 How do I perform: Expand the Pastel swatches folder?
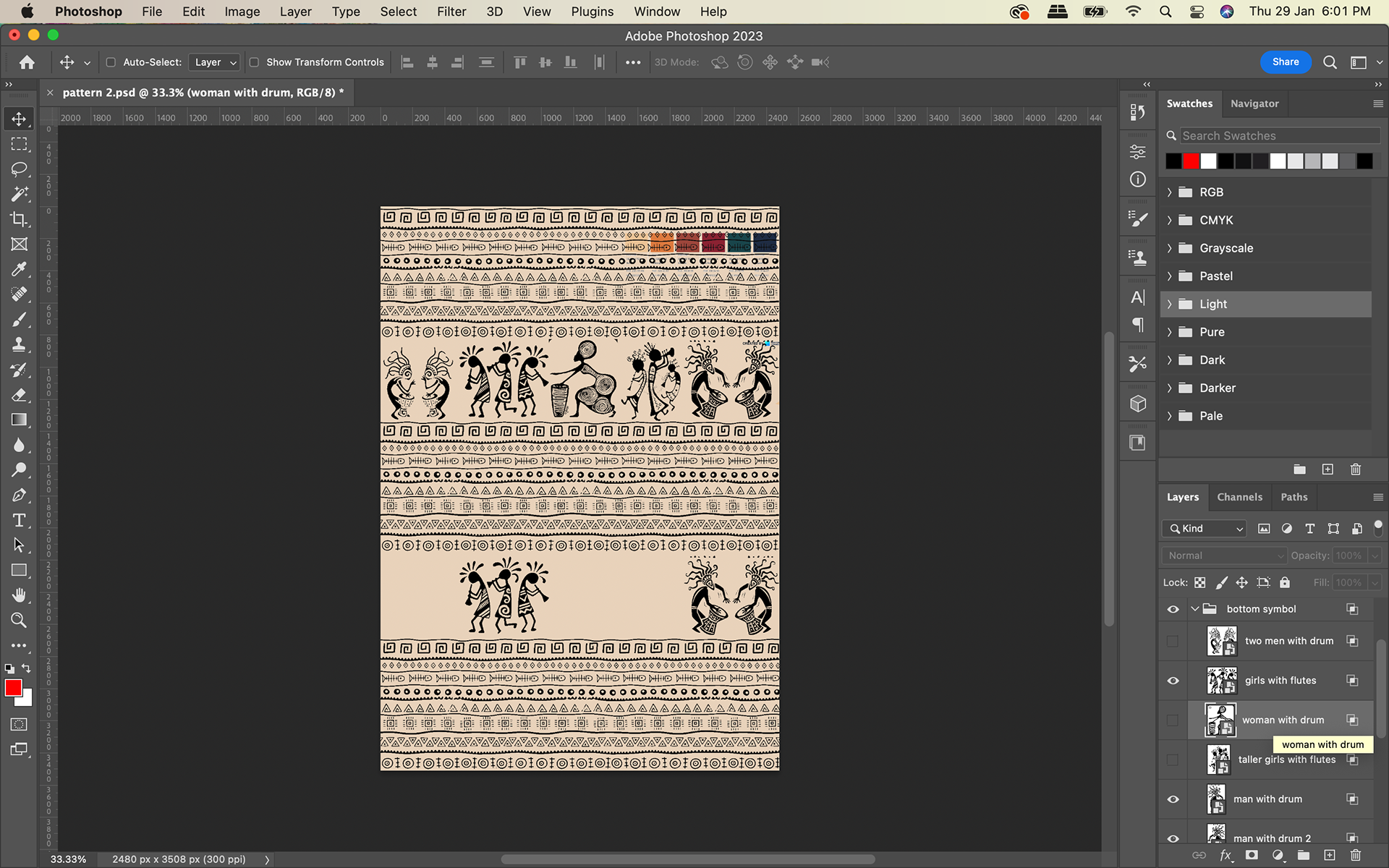[1169, 276]
